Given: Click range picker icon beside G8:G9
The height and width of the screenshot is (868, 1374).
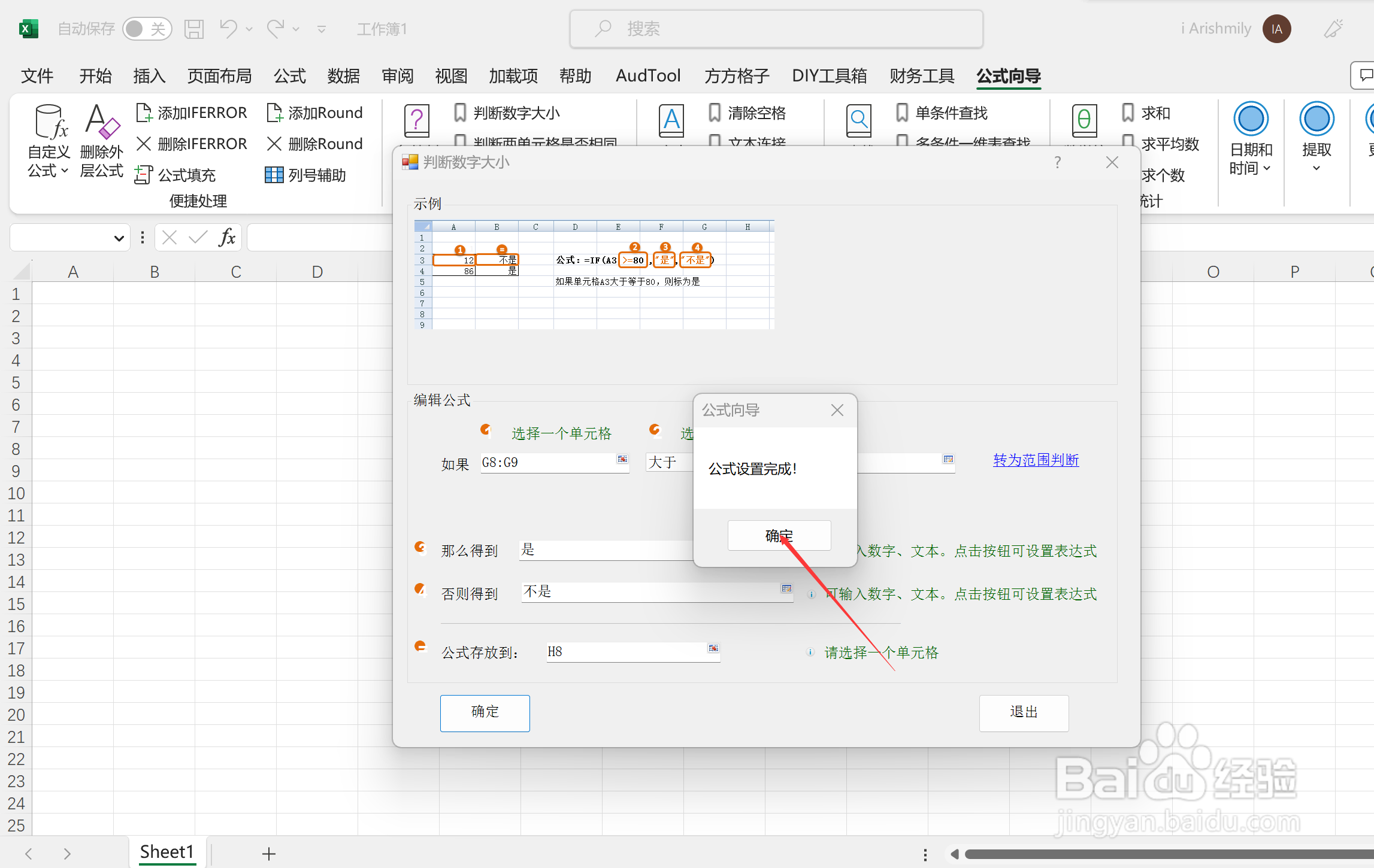Looking at the screenshot, I should [x=622, y=459].
